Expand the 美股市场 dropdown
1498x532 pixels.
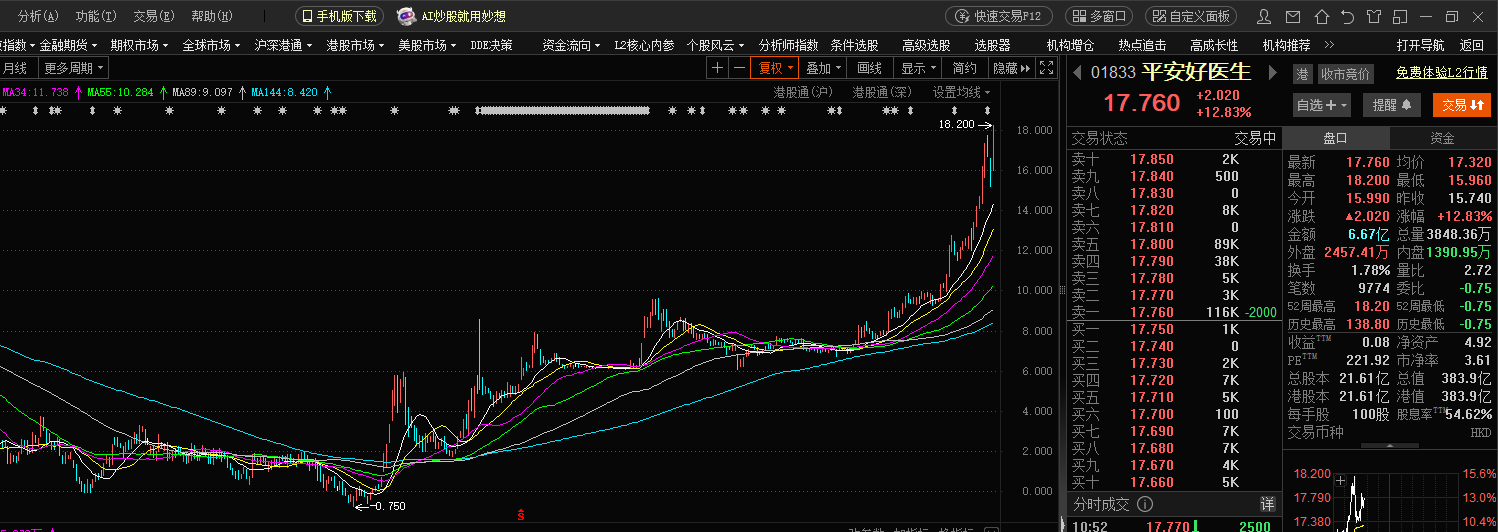tap(427, 45)
